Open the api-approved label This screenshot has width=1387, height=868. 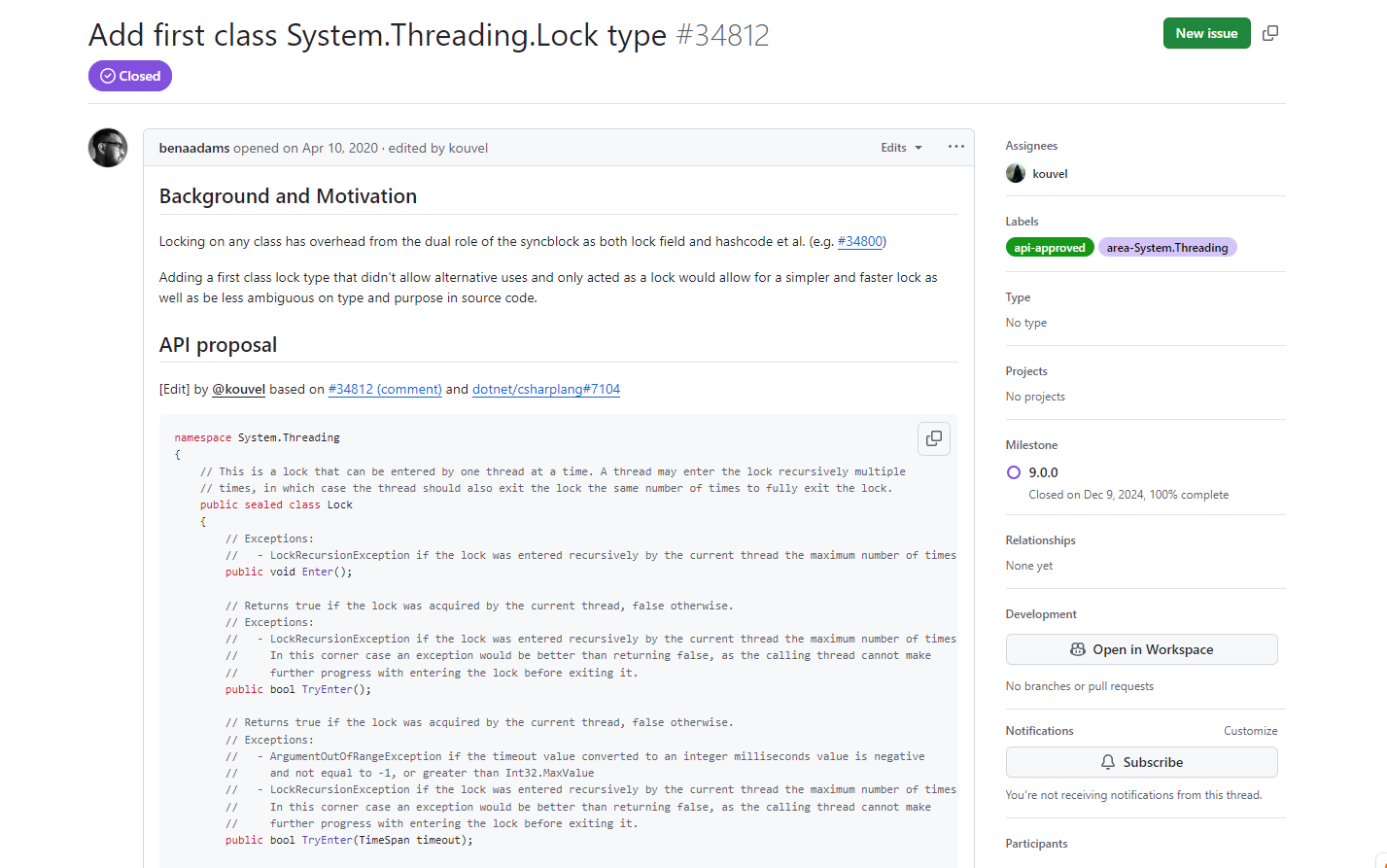tap(1050, 248)
